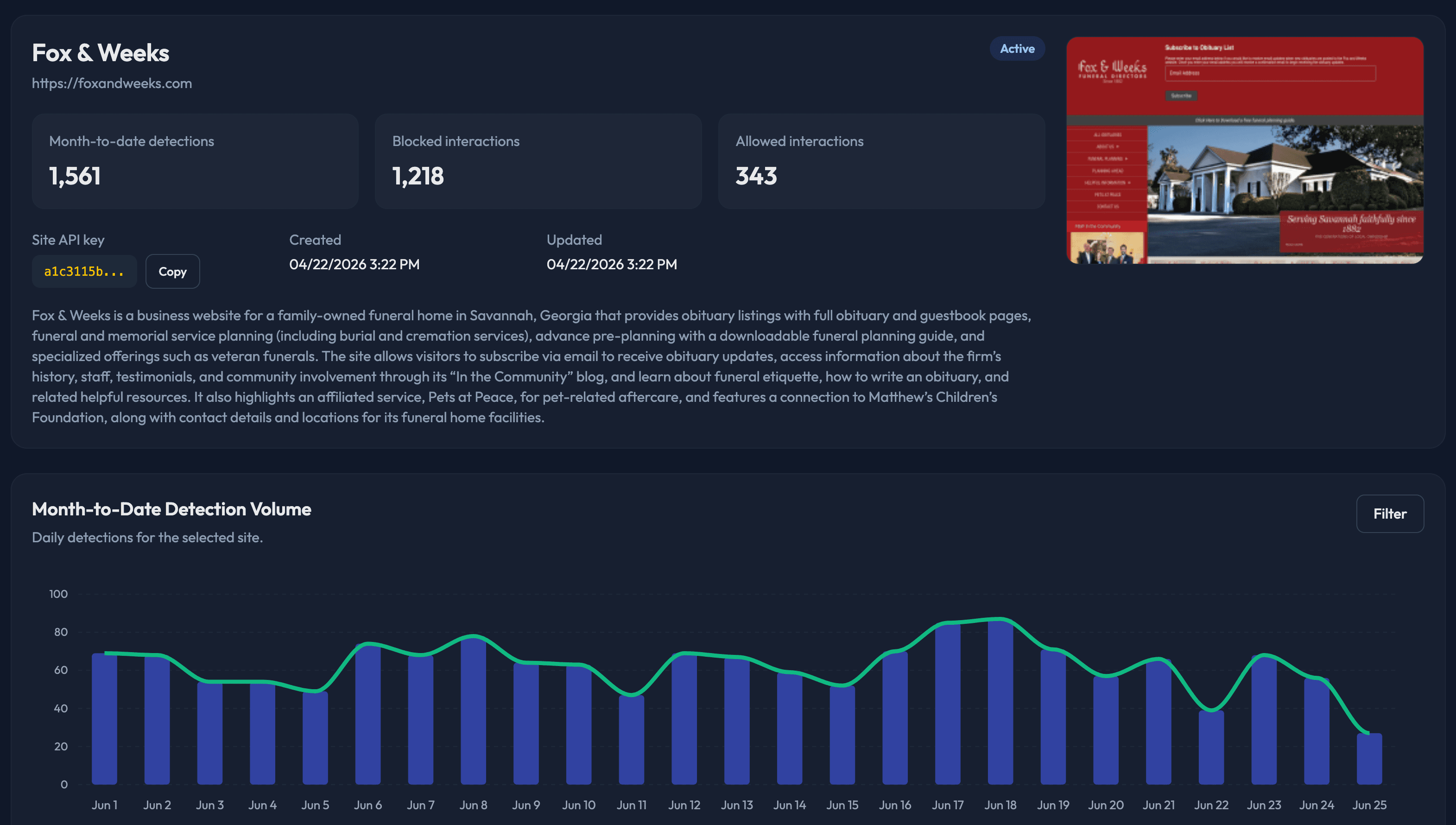The width and height of the screenshot is (1456, 825).
Task: Click the 100 y-axis label
Action: coord(58,594)
